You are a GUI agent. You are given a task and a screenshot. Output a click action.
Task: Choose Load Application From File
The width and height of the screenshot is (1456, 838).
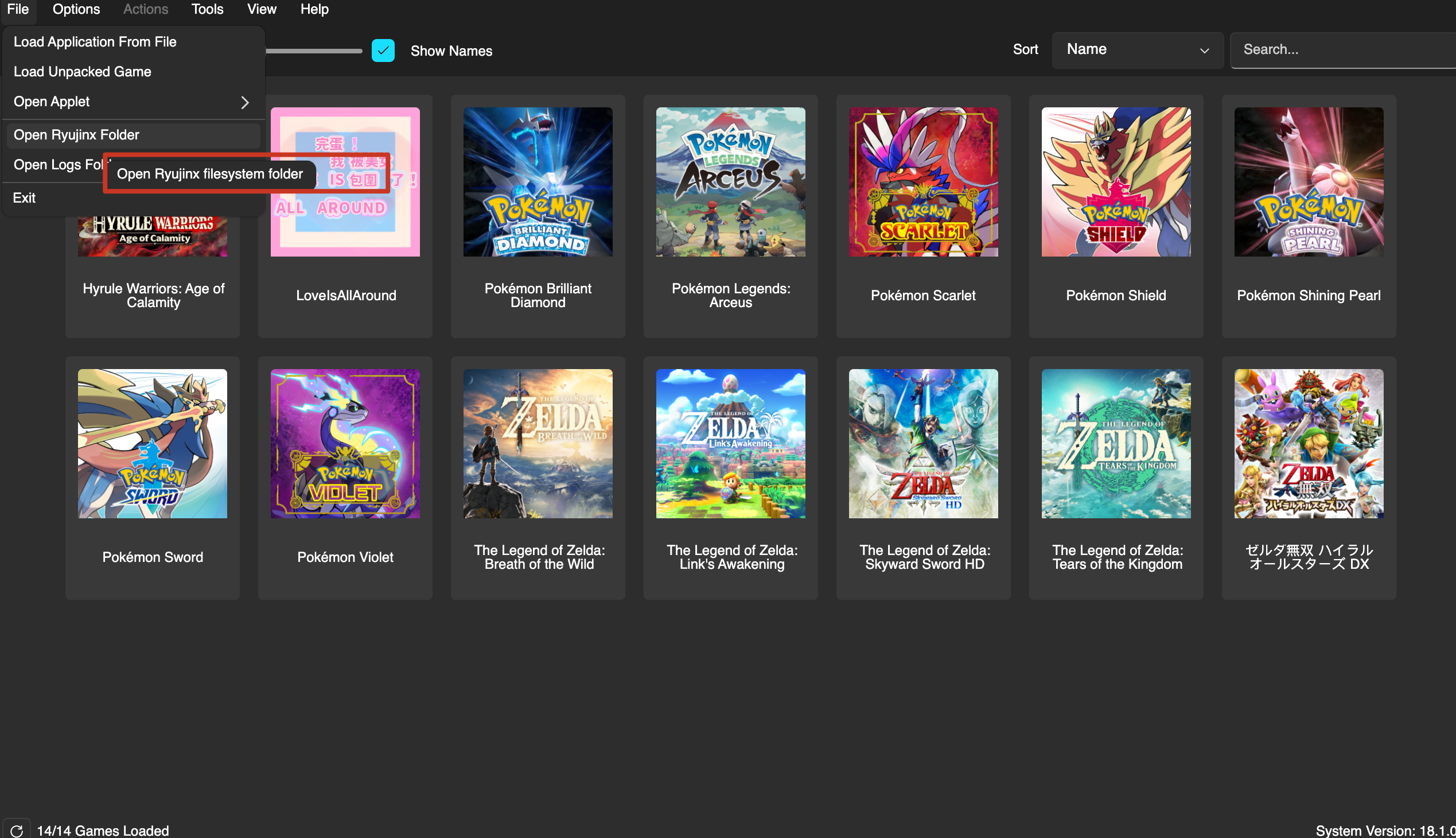[95, 42]
